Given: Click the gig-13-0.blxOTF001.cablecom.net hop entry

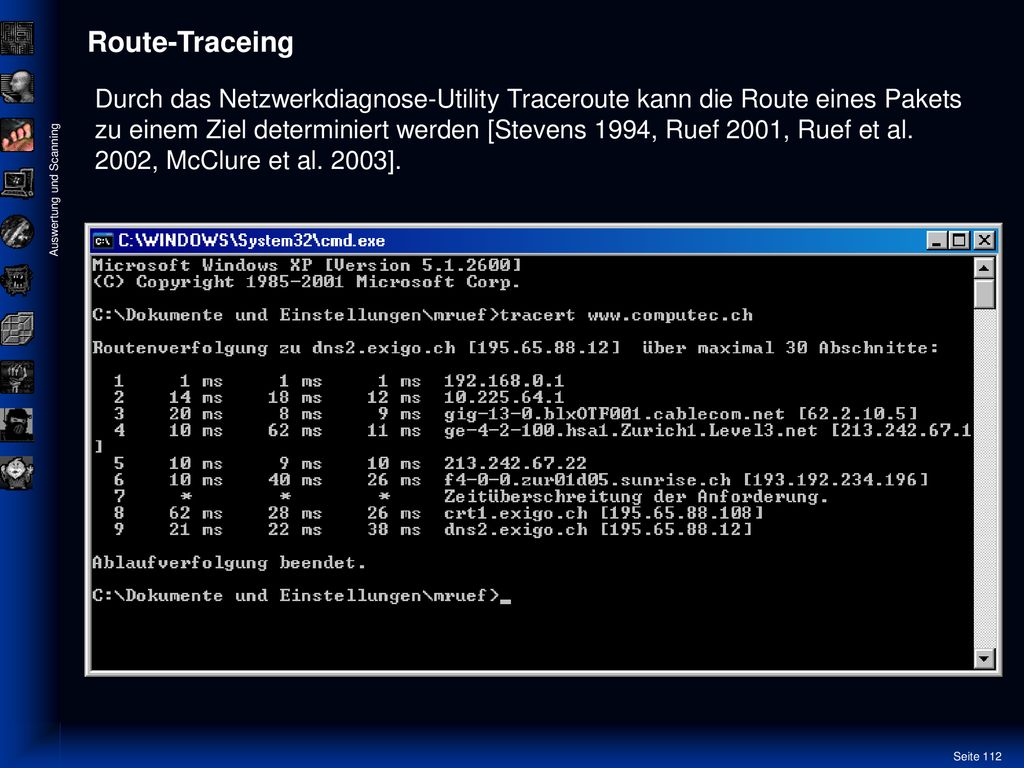Looking at the screenshot, I should pyautogui.click(x=680, y=414).
